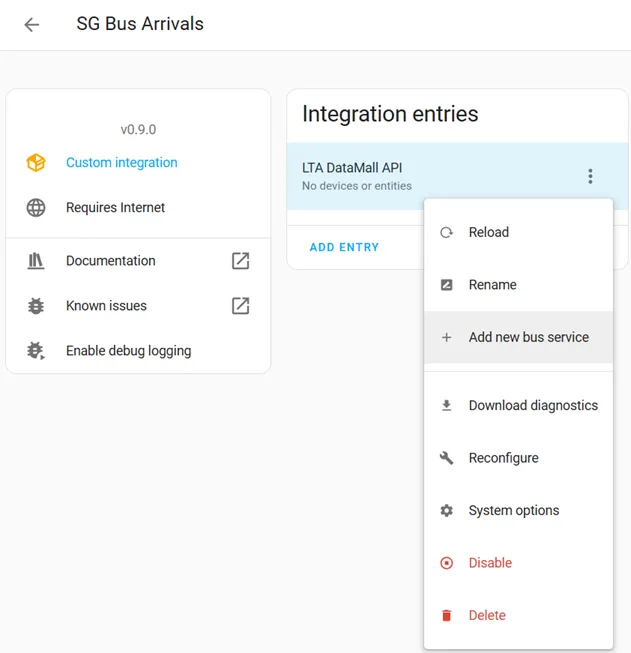Click the gear icon beside System options
This screenshot has width=631, height=653.
[x=446, y=510]
